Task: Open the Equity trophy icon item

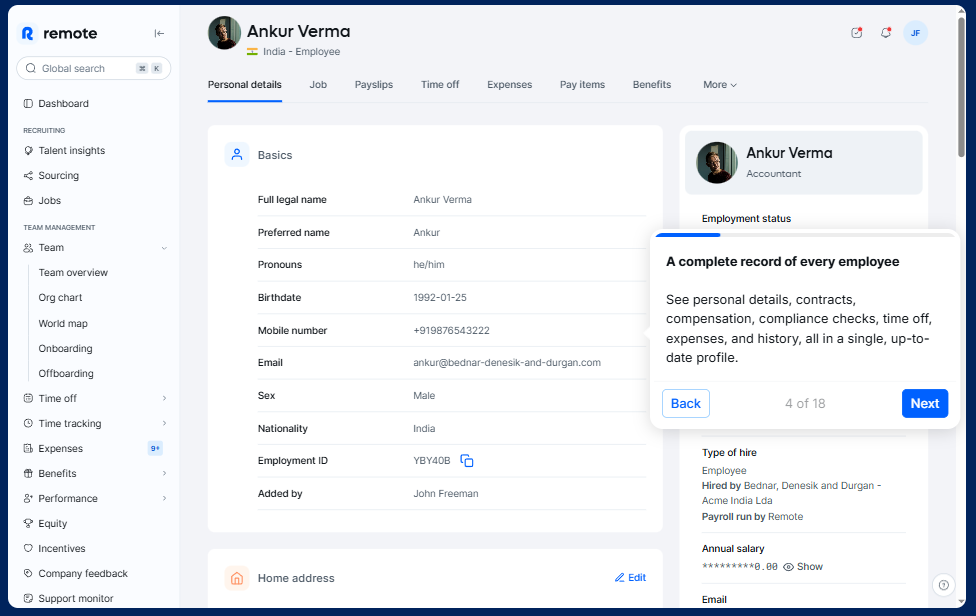Action: pos(28,524)
